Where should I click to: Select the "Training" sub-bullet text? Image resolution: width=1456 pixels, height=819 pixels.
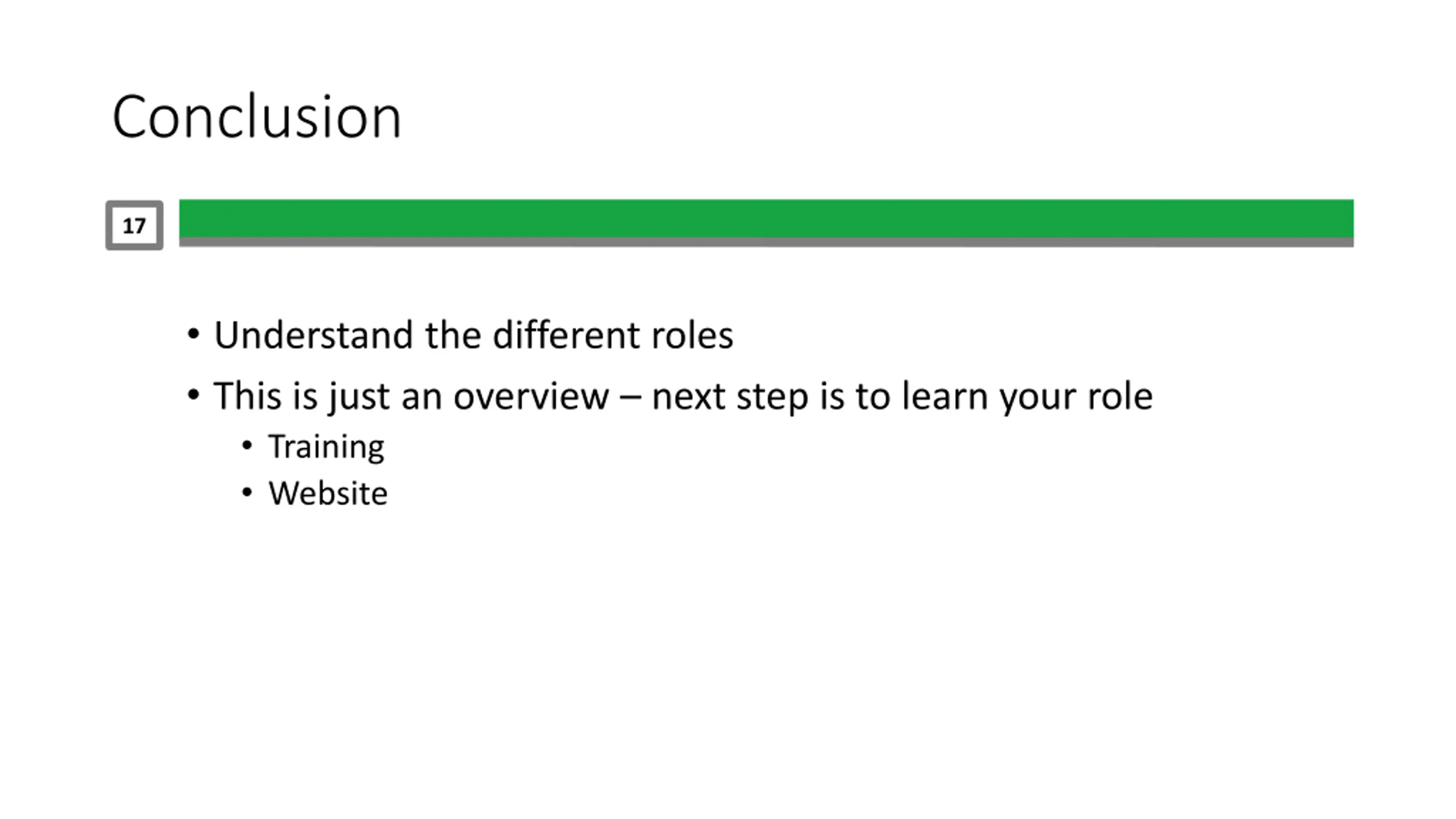point(326,448)
